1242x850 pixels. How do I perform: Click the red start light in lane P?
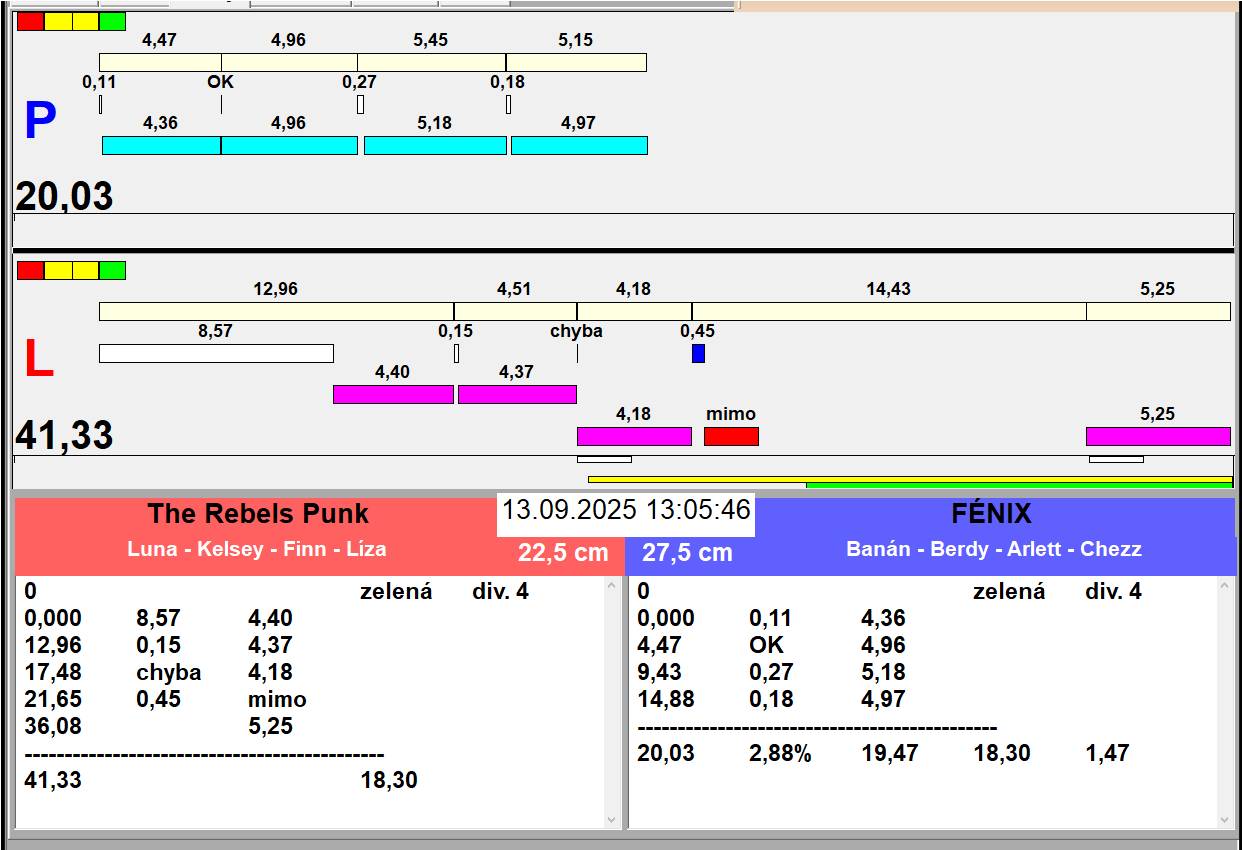pos(31,21)
